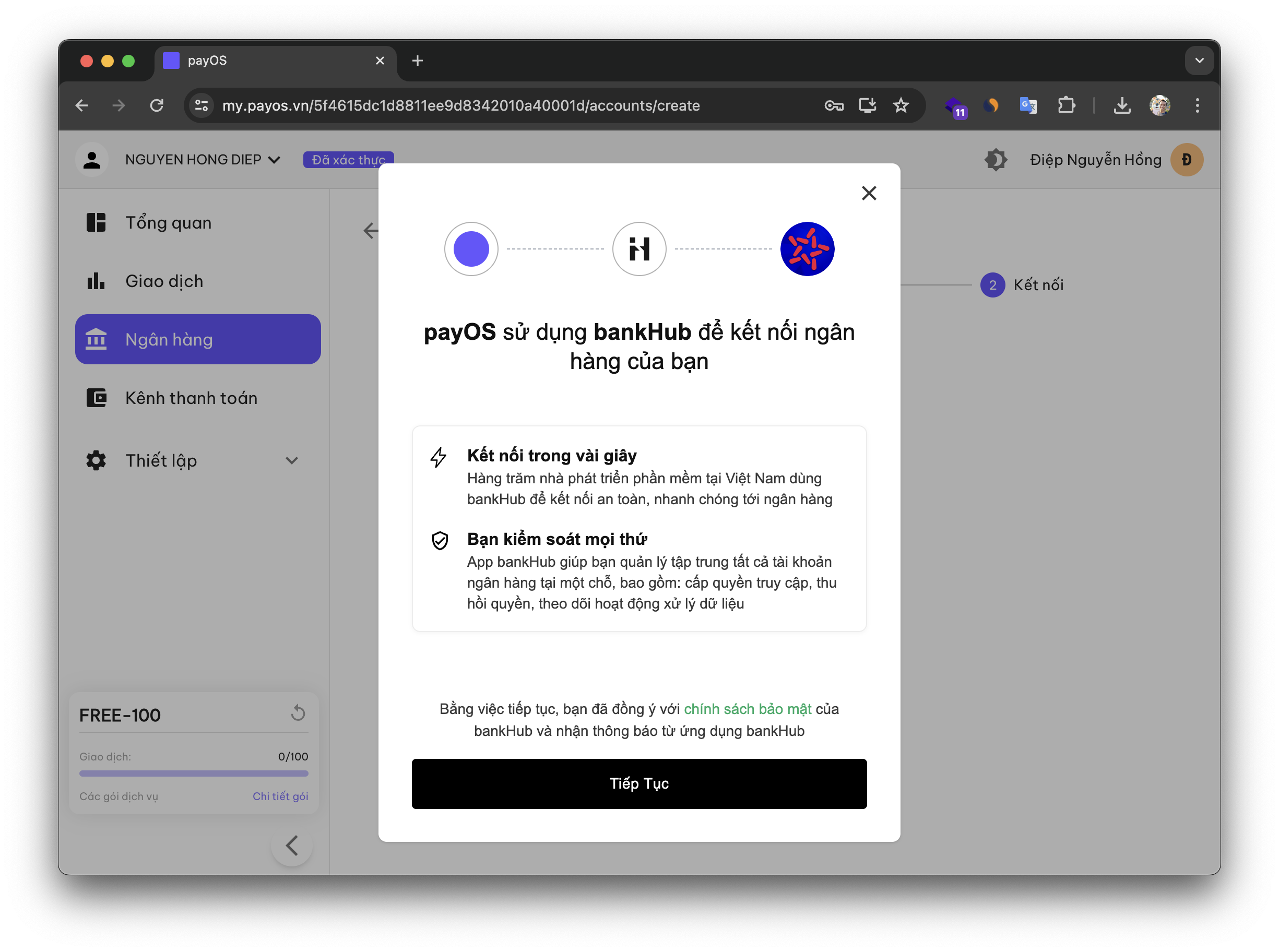This screenshot has height=952, width=1279.
Task: Click the lightning bolt icon
Action: 439,458
